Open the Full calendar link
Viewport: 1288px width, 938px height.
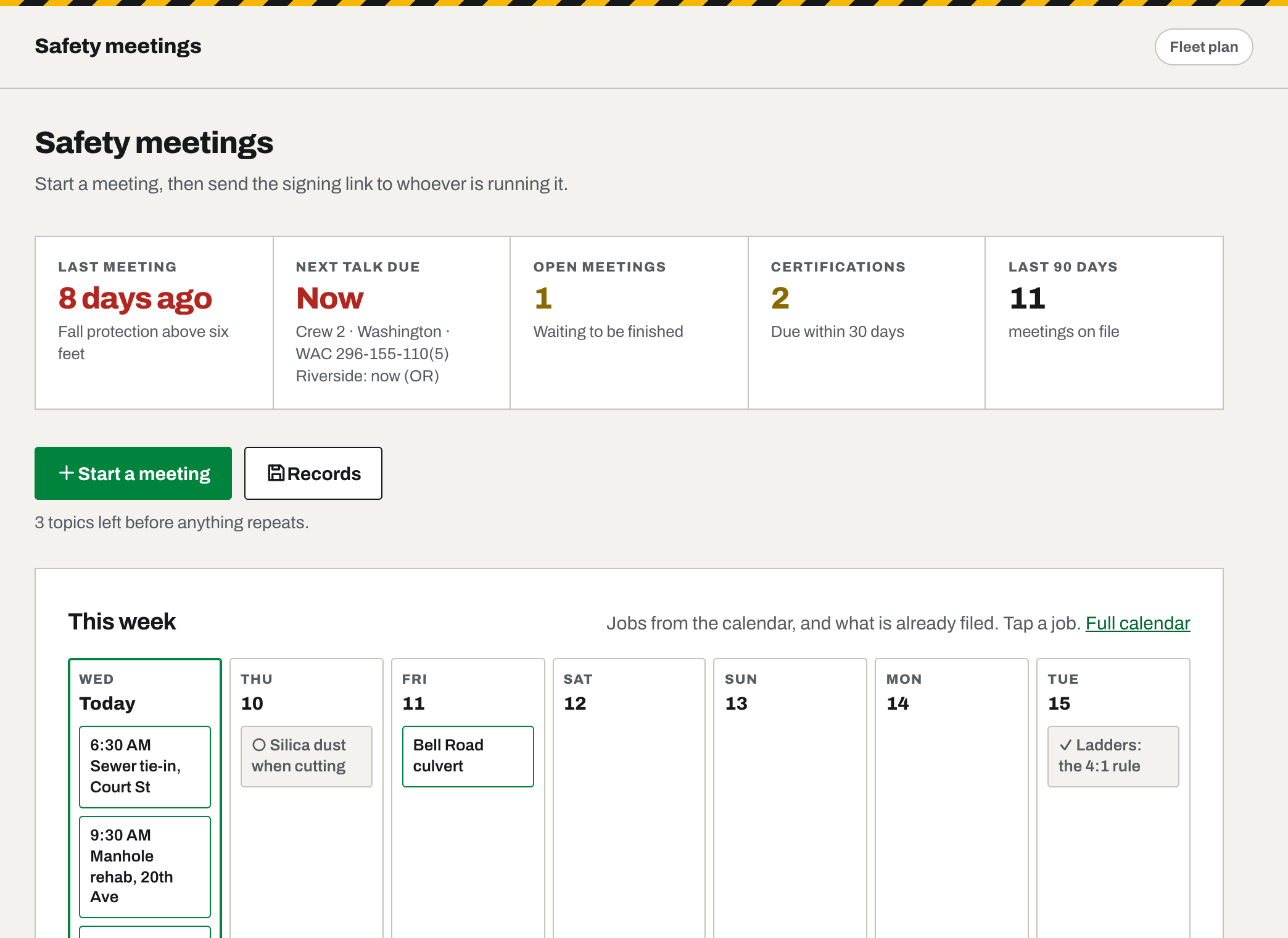pos(1137,623)
